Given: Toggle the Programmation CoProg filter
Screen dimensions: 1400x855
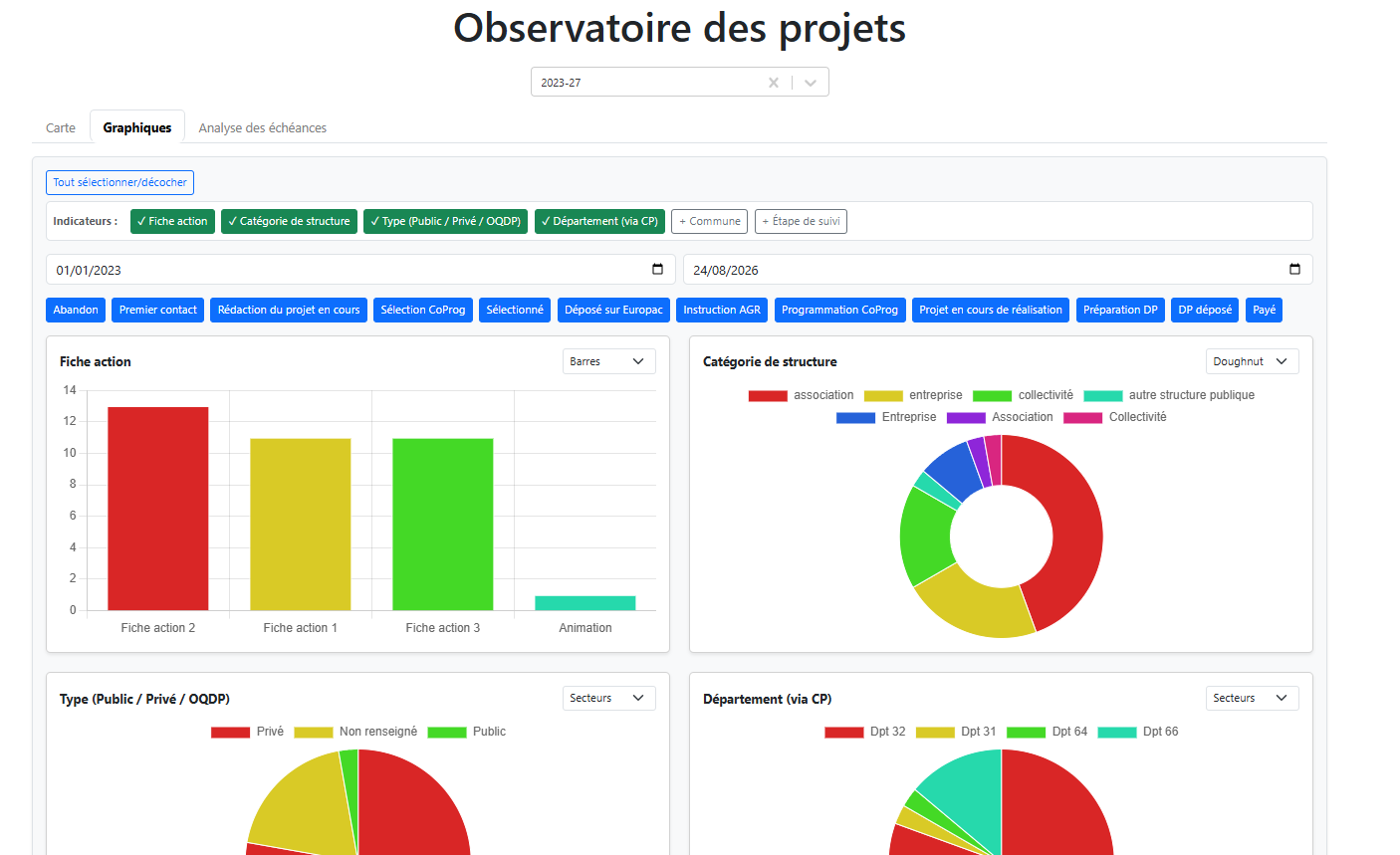Looking at the screenshot, I should tap(839, 310).
